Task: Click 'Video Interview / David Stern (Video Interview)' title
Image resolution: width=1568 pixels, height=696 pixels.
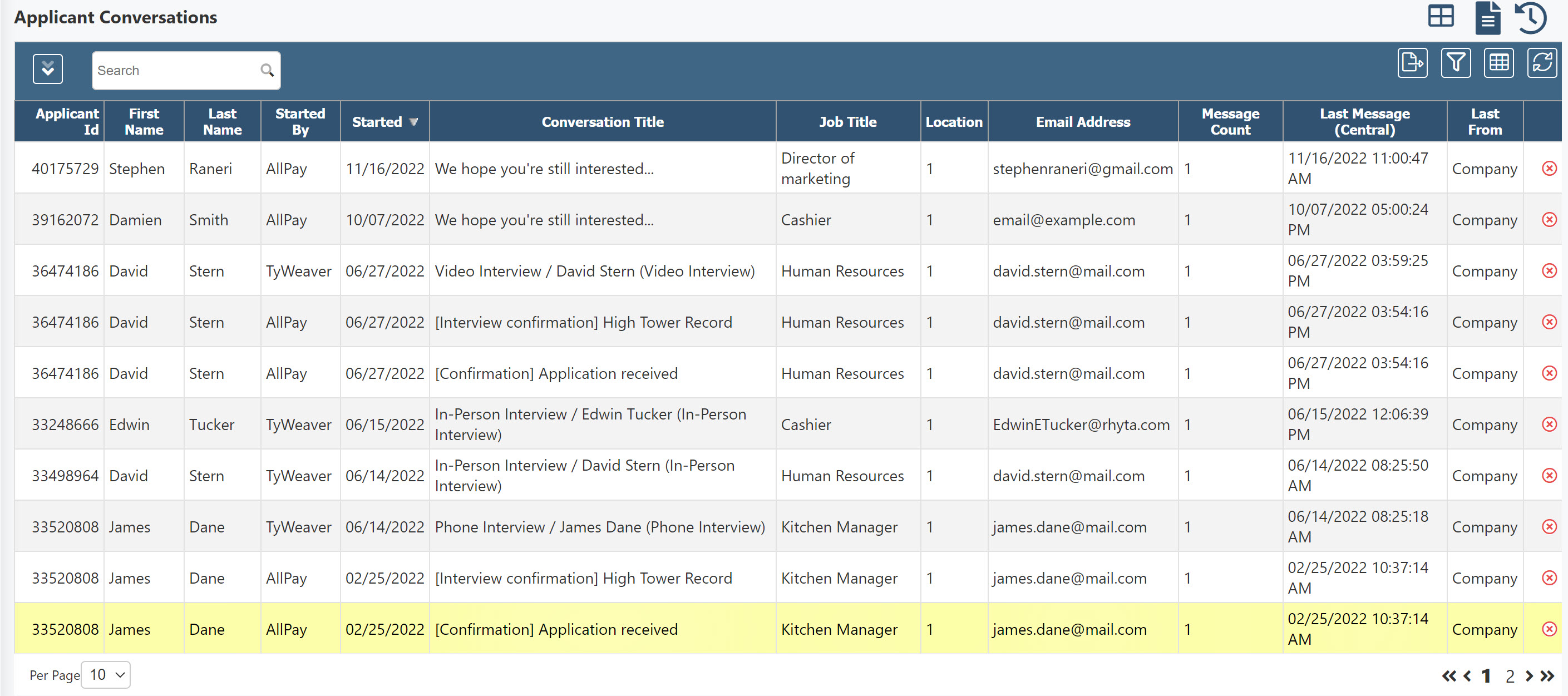Action: 595,271
